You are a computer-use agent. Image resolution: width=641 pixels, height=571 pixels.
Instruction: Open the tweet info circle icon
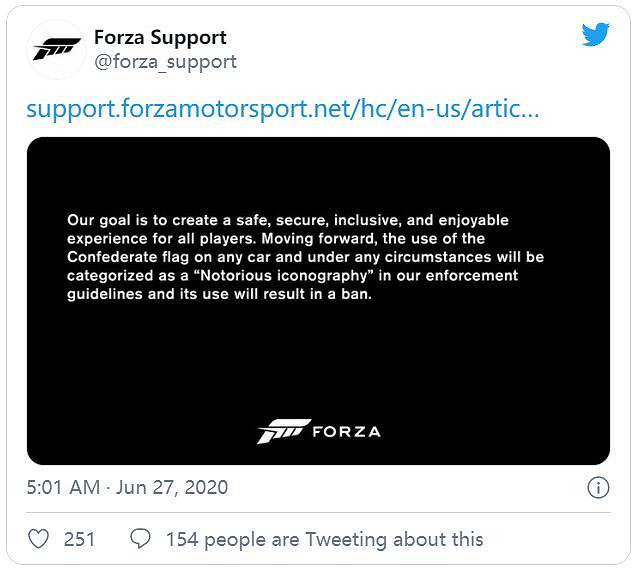597,488
